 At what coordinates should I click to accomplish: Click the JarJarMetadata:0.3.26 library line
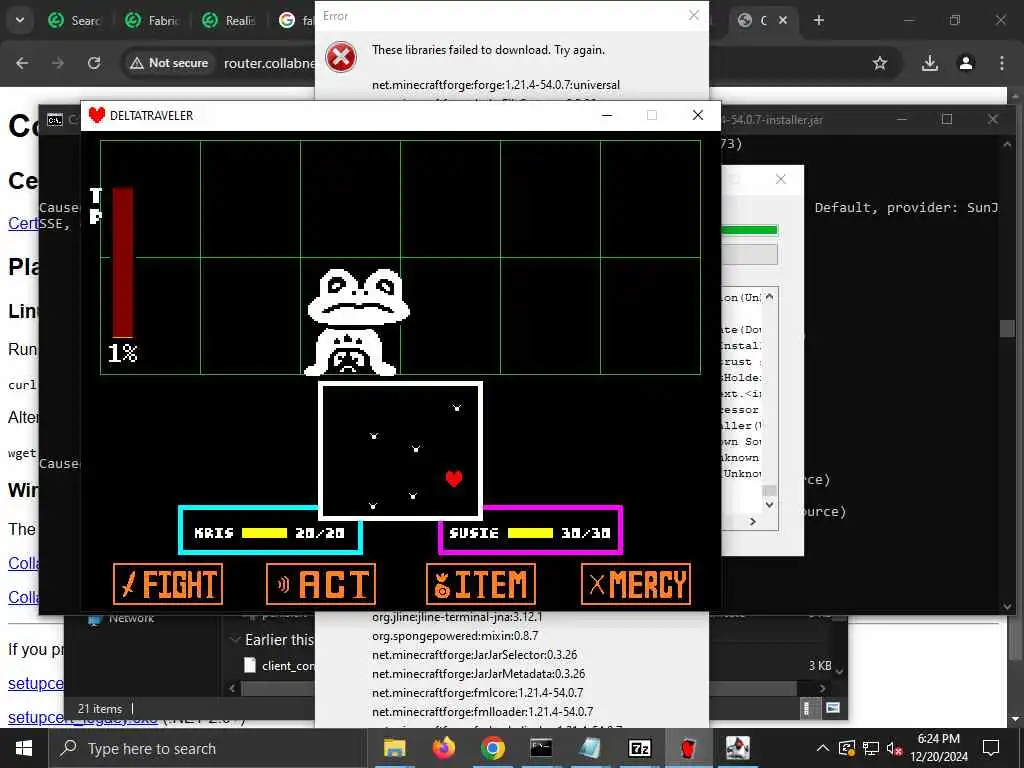pyautogui.click(x=479, y=673)
